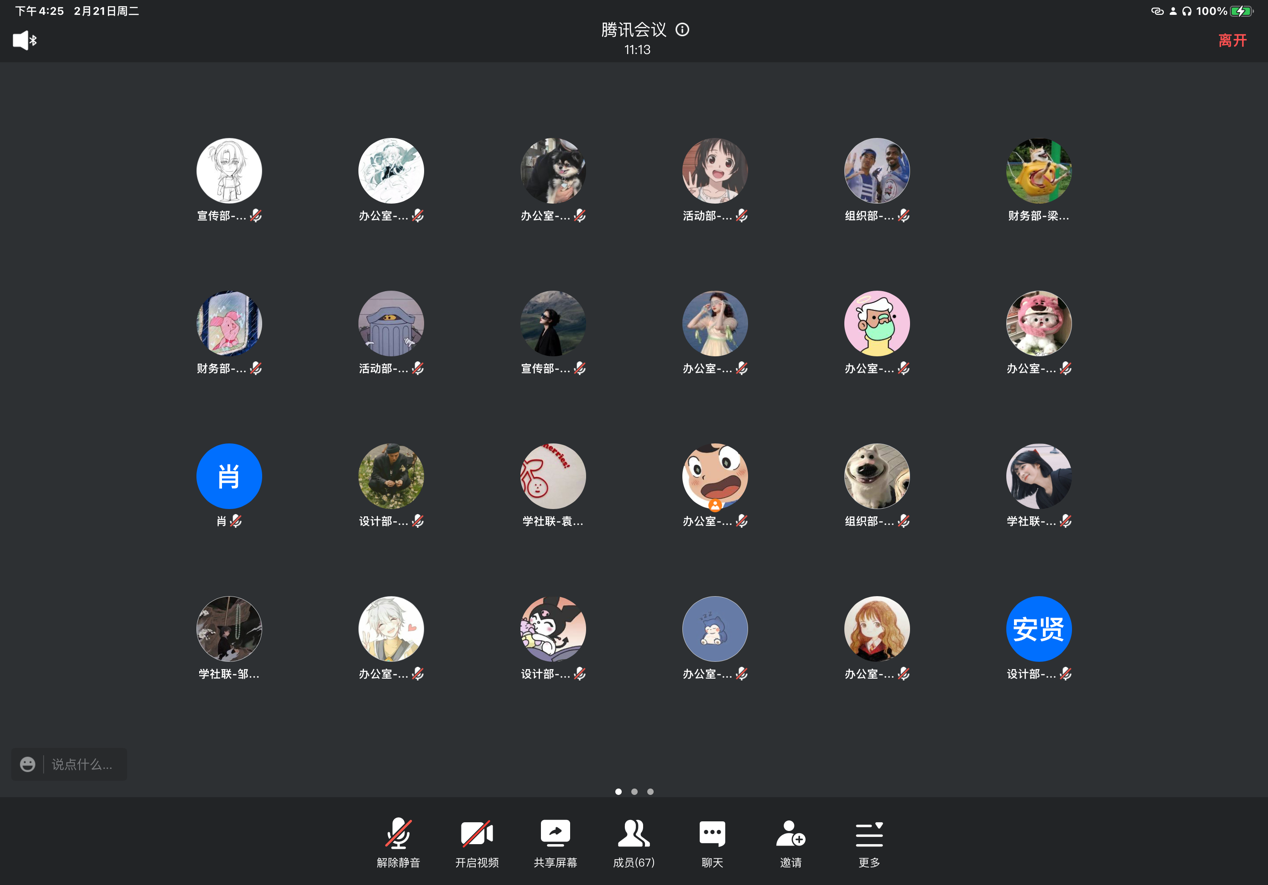This screenshot has height=885, width=1268.
Task: Toggle the speaker audio output icon
Action: tap(24, 40)
